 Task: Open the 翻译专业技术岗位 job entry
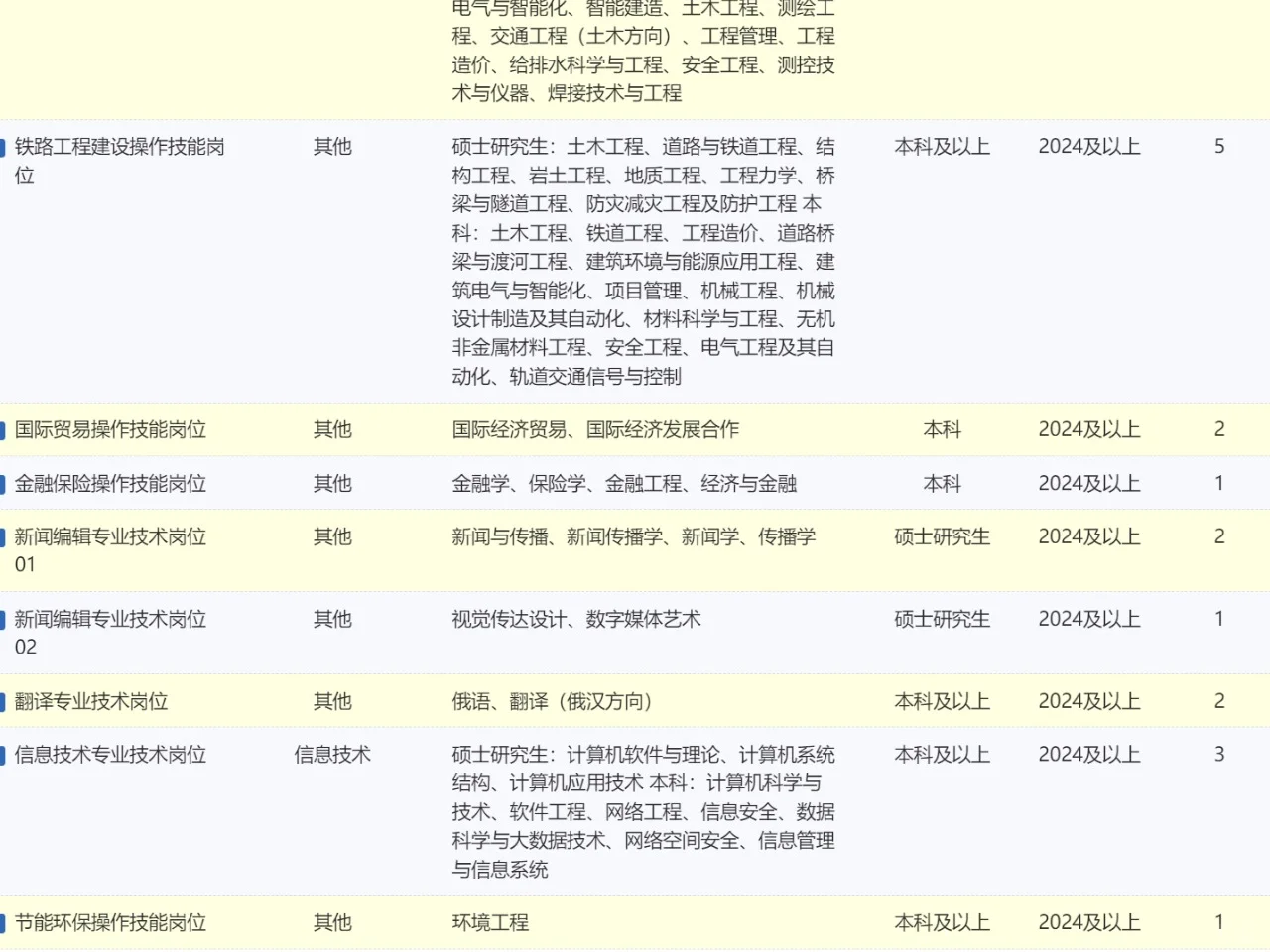coord(91,701)
